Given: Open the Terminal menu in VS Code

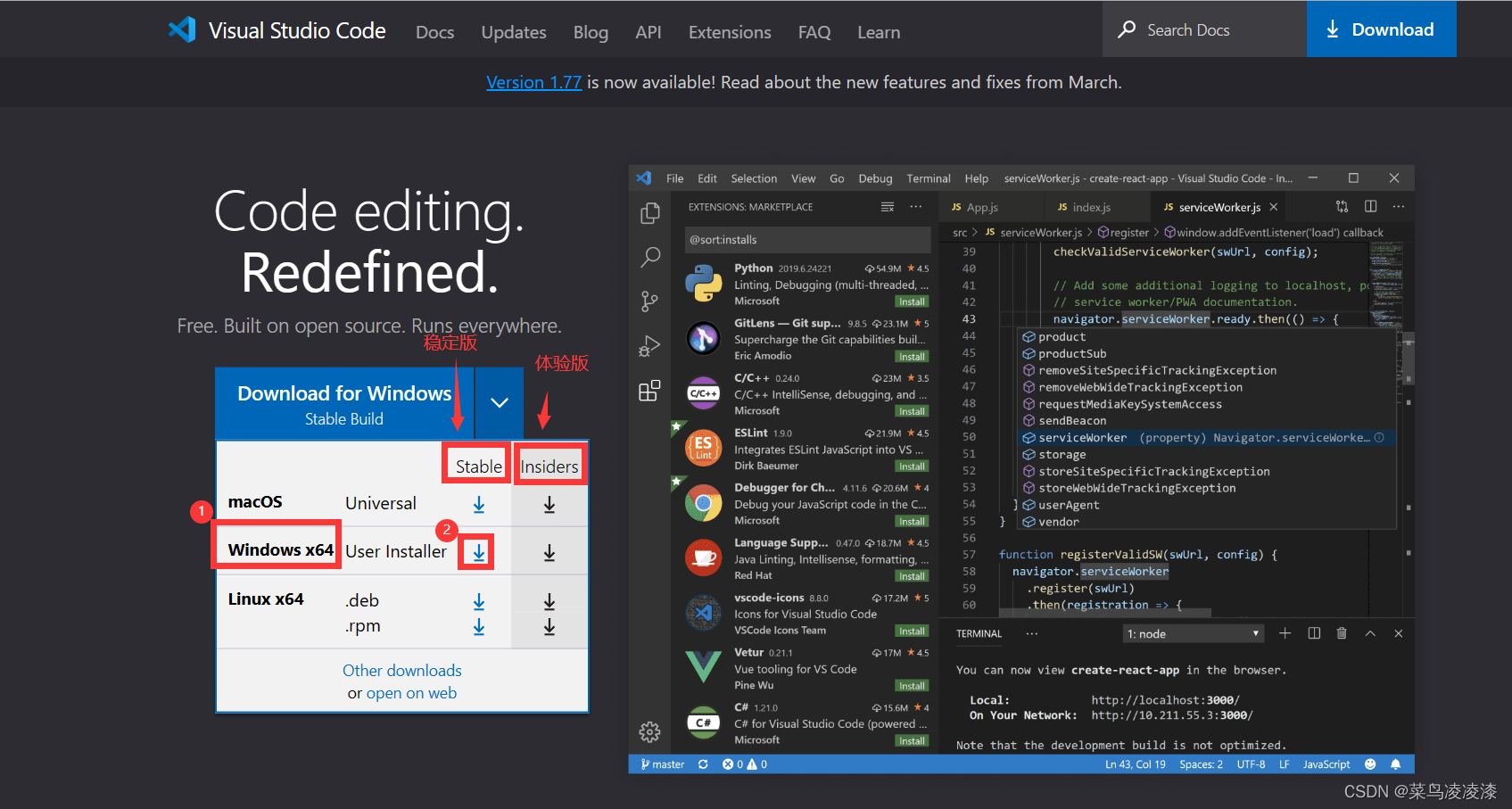Looking at the screenshot, I should coord(929,178).
